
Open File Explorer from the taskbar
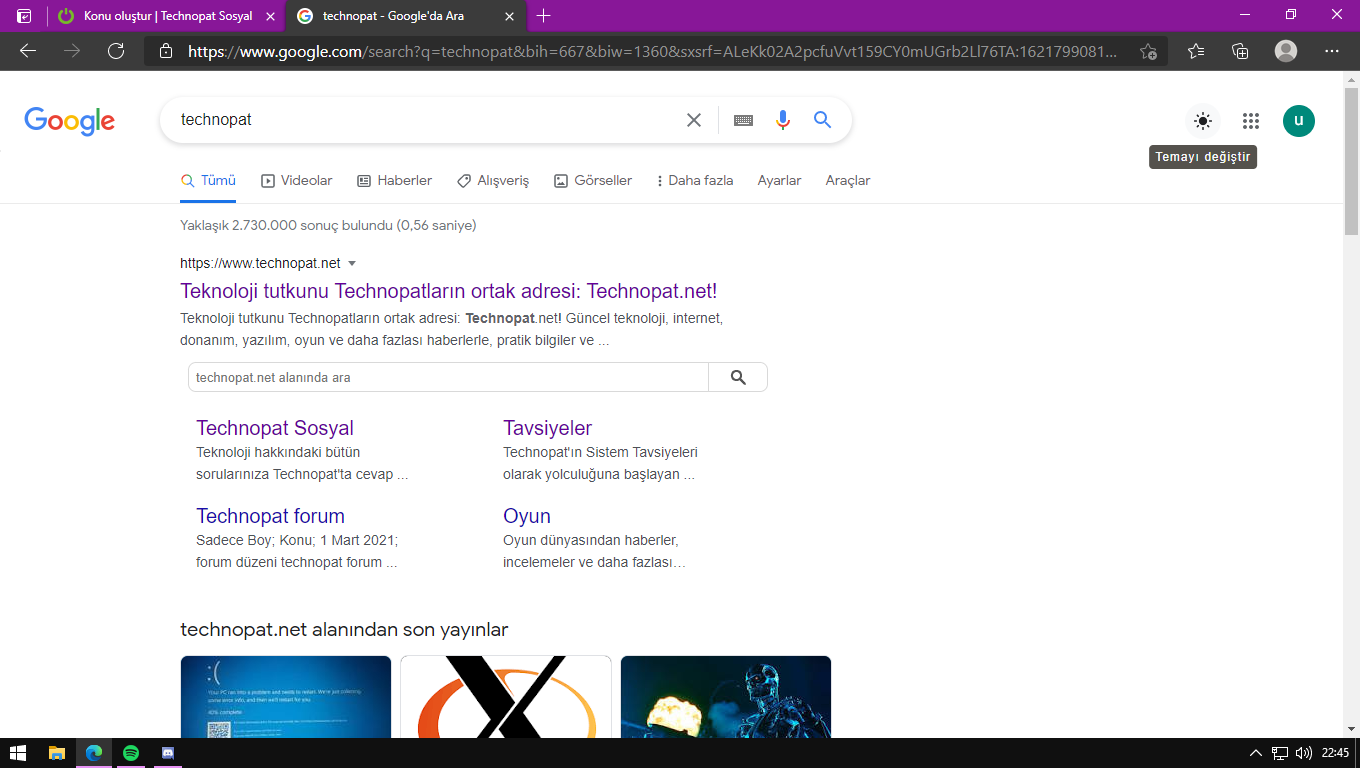57,753
